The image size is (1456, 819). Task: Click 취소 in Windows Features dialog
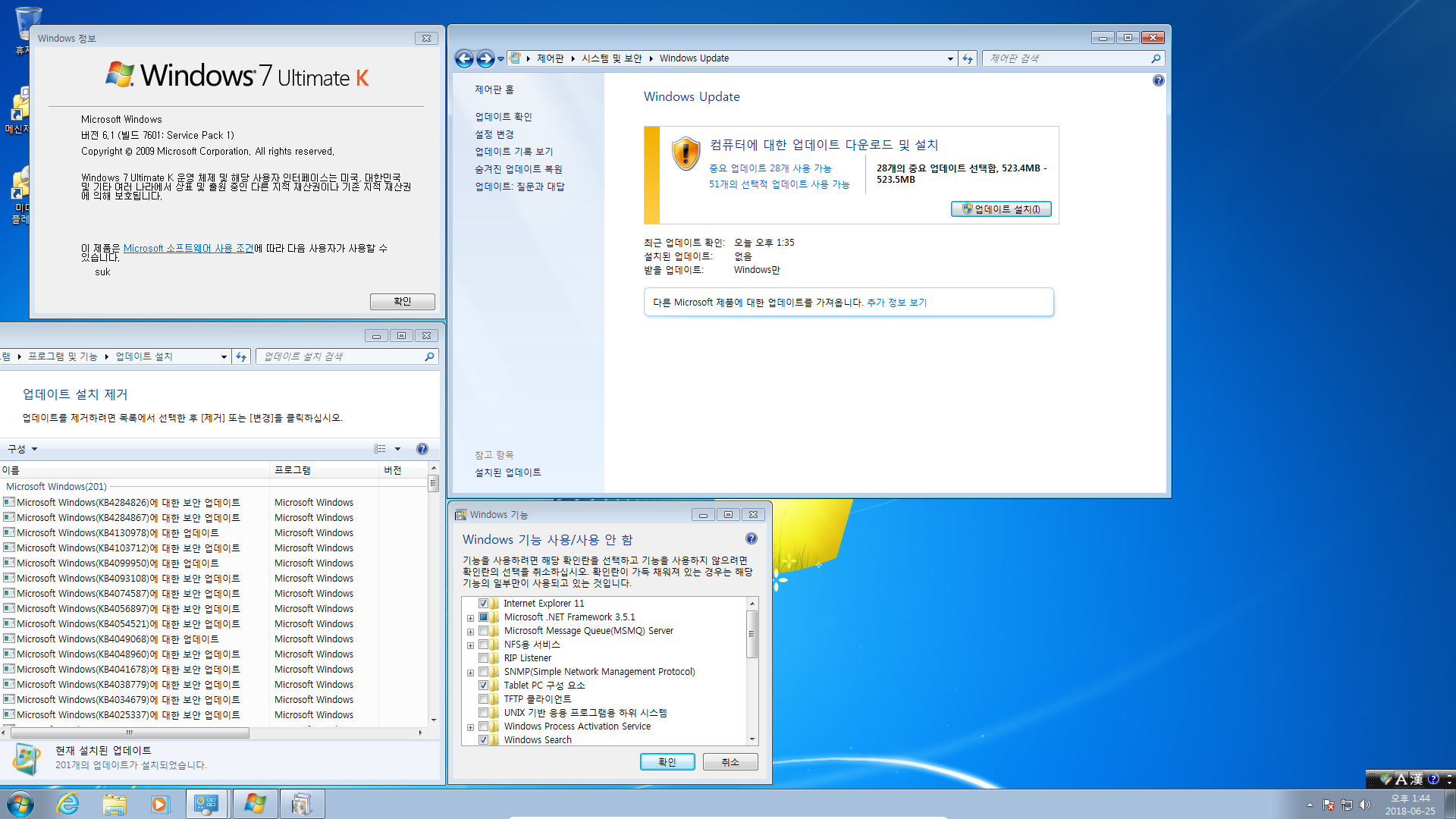click(x=730, y=762)
